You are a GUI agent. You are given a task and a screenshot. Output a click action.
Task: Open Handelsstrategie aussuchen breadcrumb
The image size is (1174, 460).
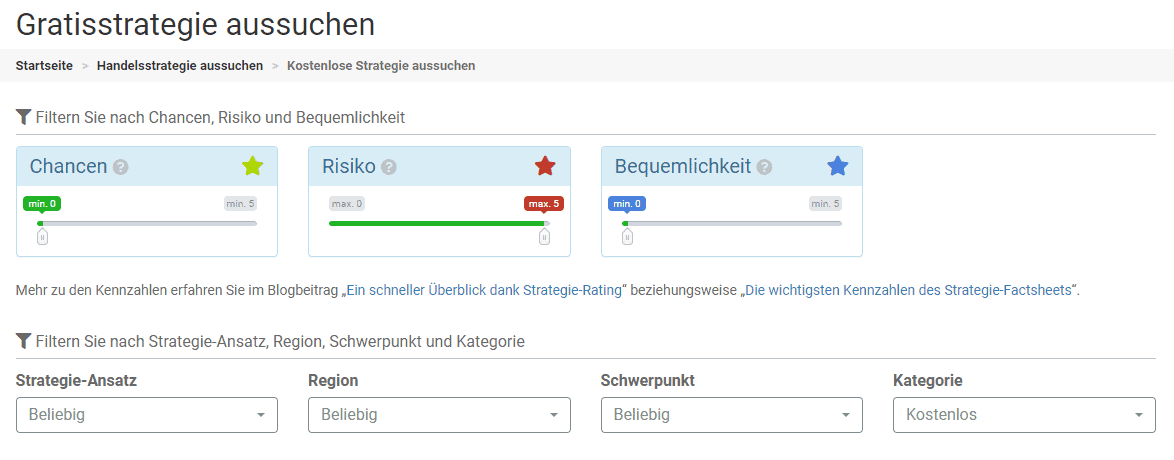(x=180, y=65)
